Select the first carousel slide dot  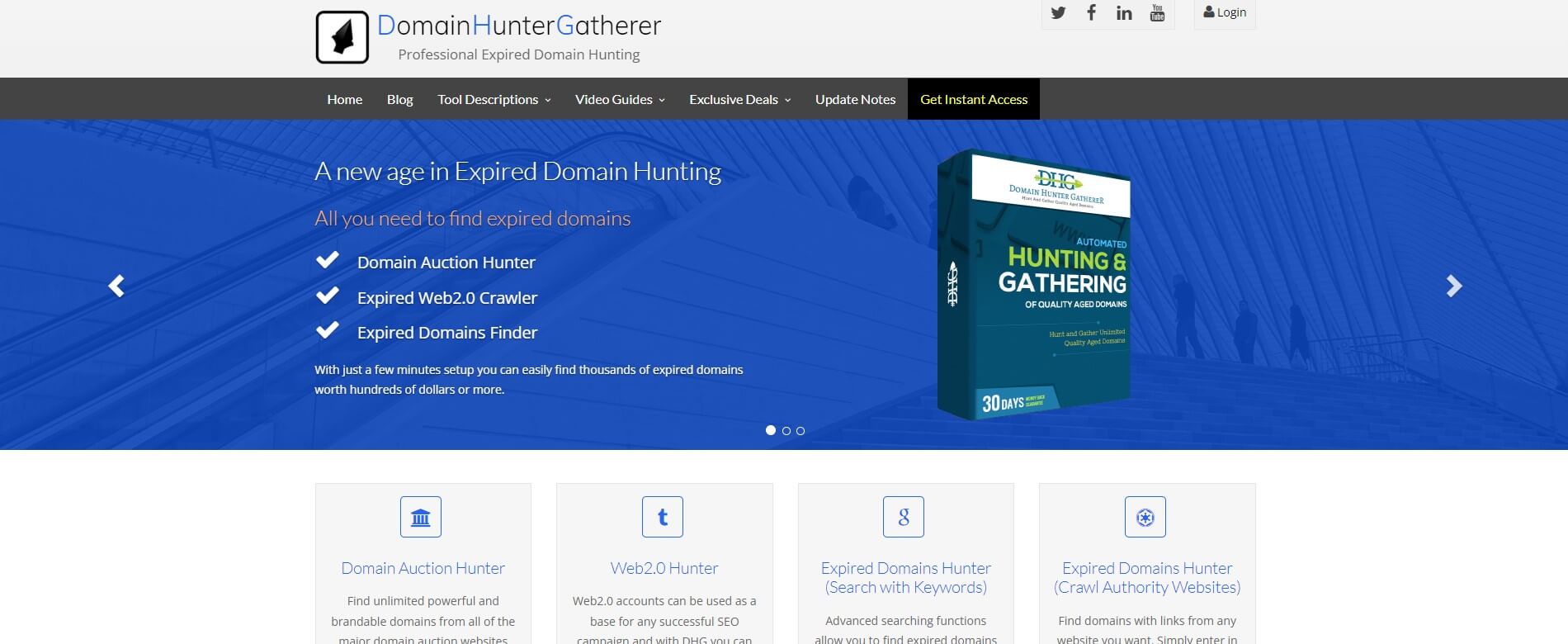point(771,430)
